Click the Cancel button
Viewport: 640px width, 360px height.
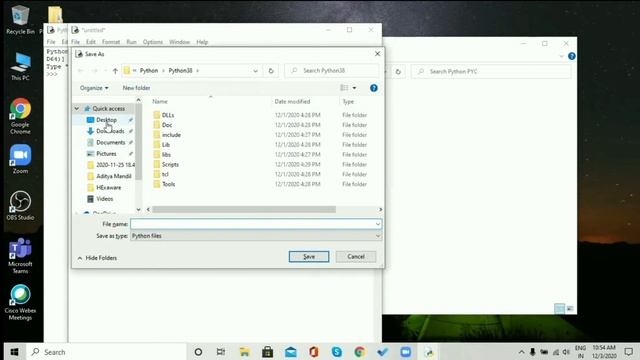(x=356, y=256)
